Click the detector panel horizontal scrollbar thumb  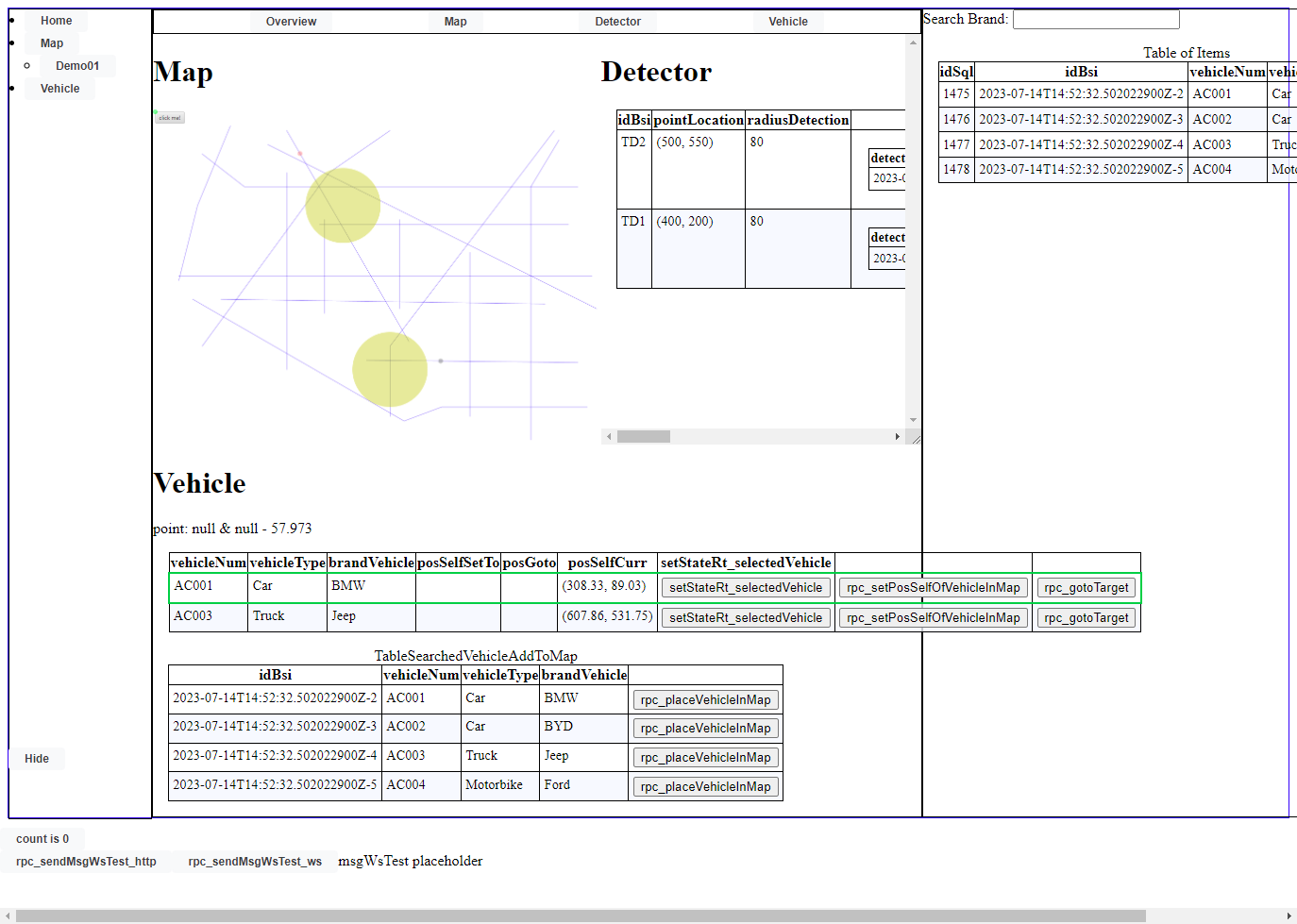click(643, 437)
